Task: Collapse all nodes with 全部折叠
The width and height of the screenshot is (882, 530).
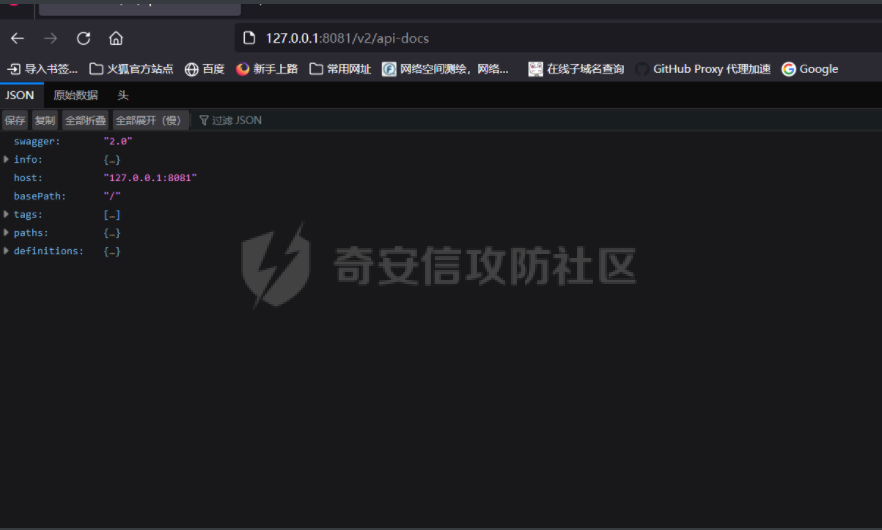Action: pos(85,120)
